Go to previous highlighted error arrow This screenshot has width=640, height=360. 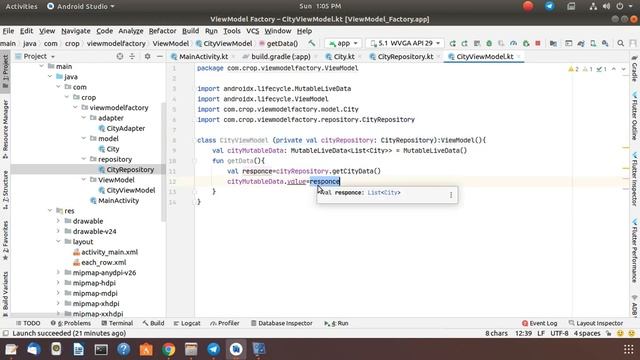tap(614, 69)
